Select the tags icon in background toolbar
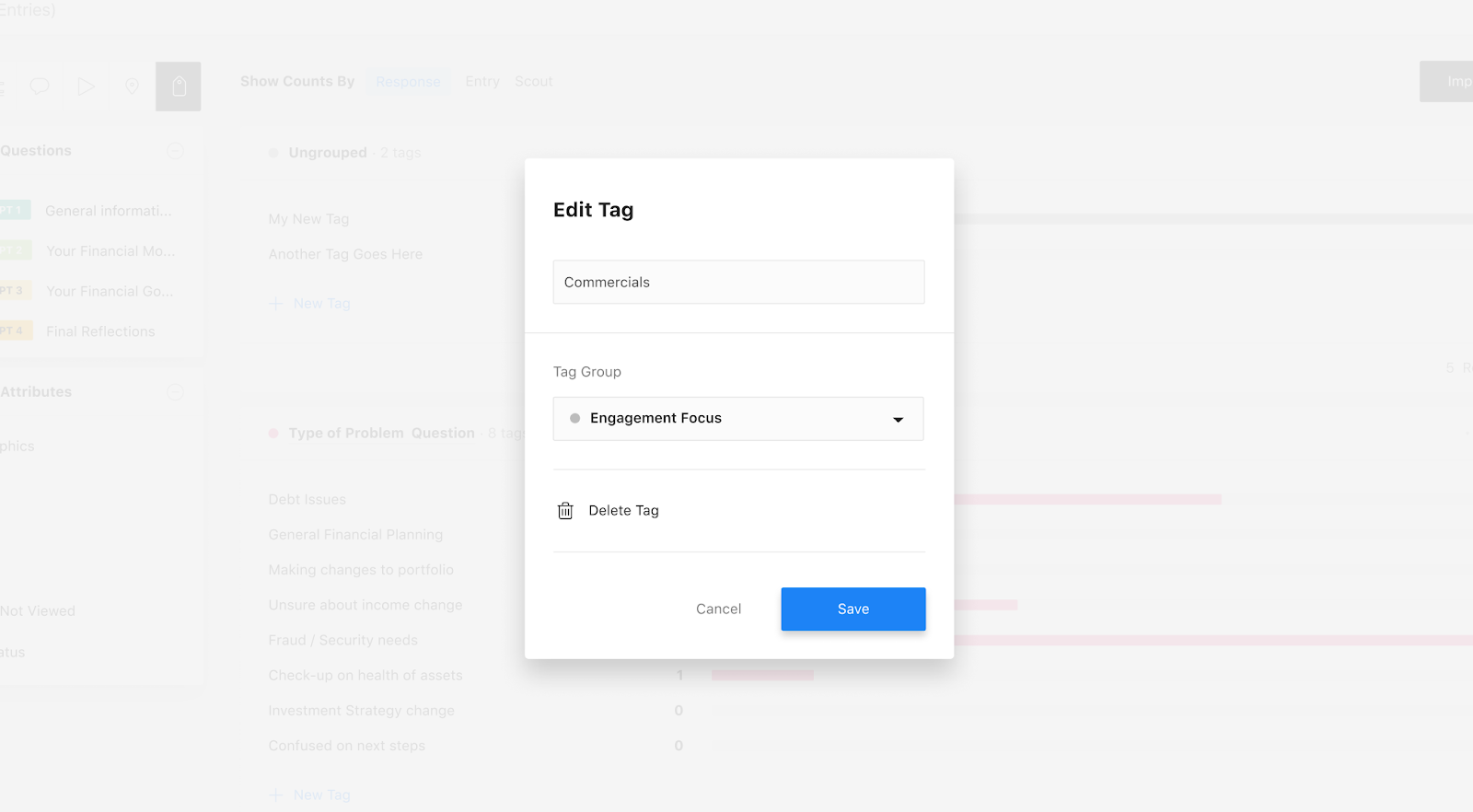Viewport: 1473px width, 812px height. pos(179,87)
